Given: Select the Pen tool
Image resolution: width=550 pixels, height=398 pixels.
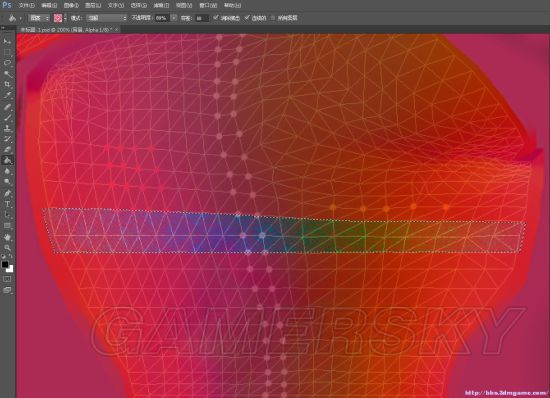Looking at the screenshot, I should (7, 193).
